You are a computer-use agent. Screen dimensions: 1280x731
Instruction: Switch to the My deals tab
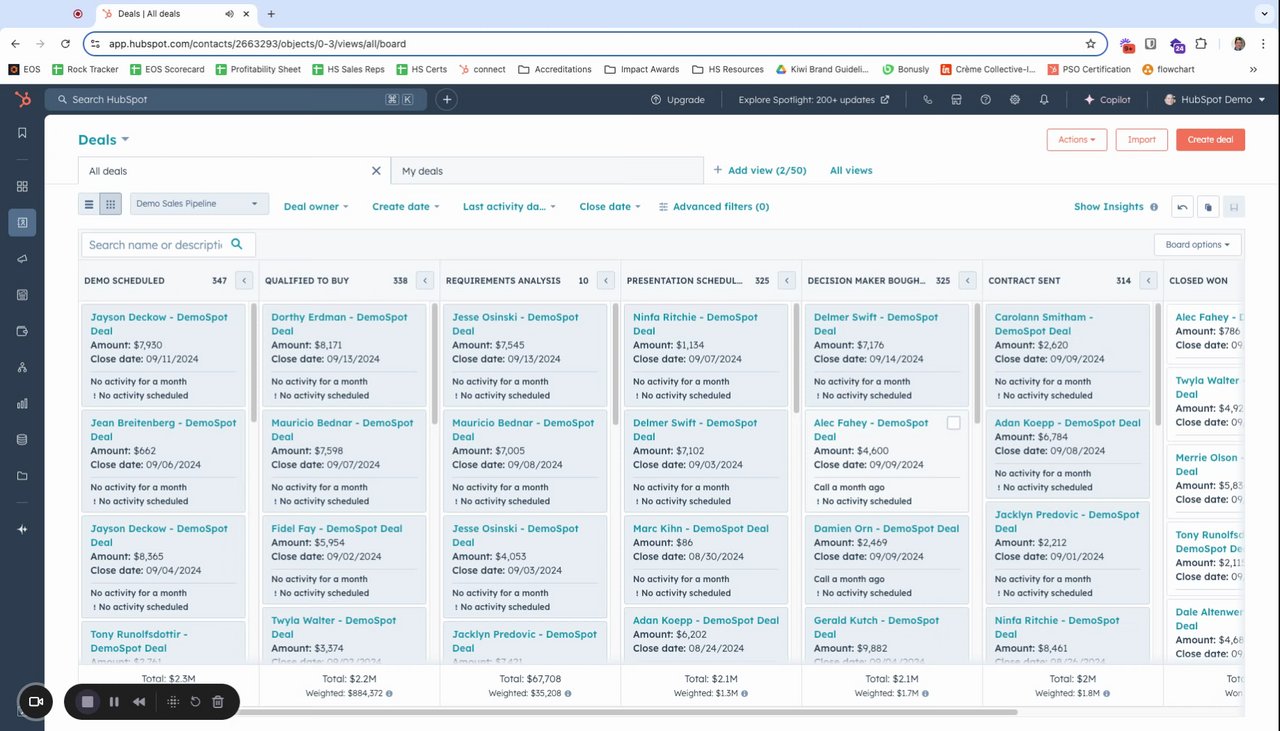[x=547, y=171]
